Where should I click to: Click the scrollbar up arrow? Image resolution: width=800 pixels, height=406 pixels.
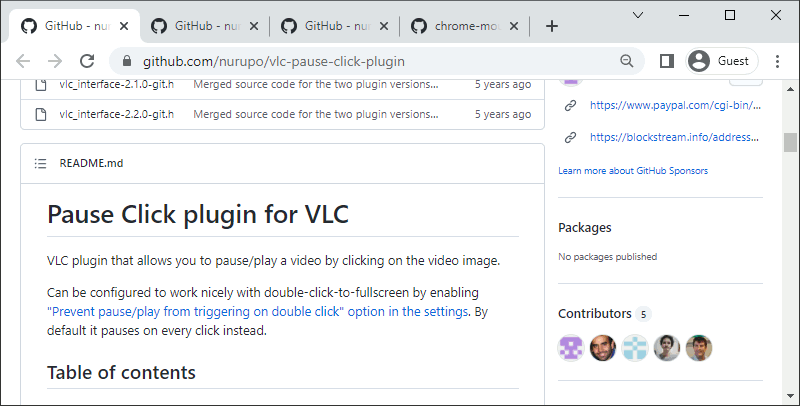790,90
